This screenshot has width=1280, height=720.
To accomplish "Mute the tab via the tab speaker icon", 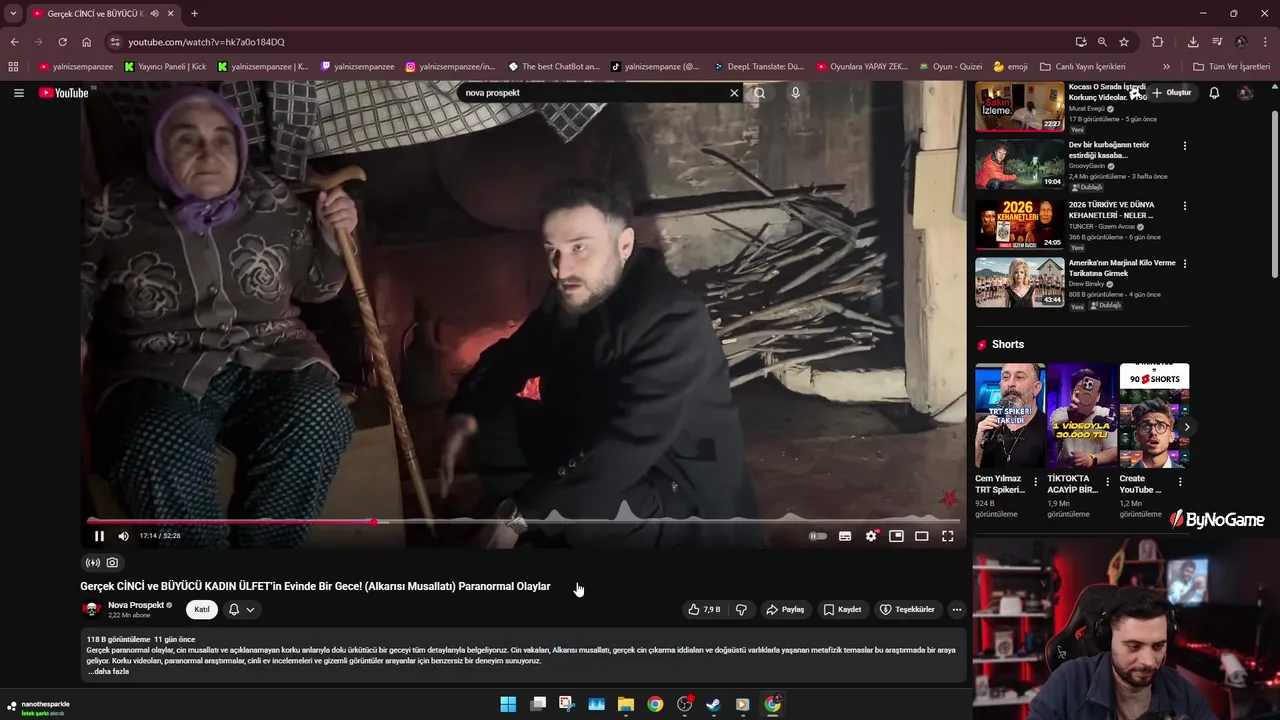I will click(x=154, y=14).
